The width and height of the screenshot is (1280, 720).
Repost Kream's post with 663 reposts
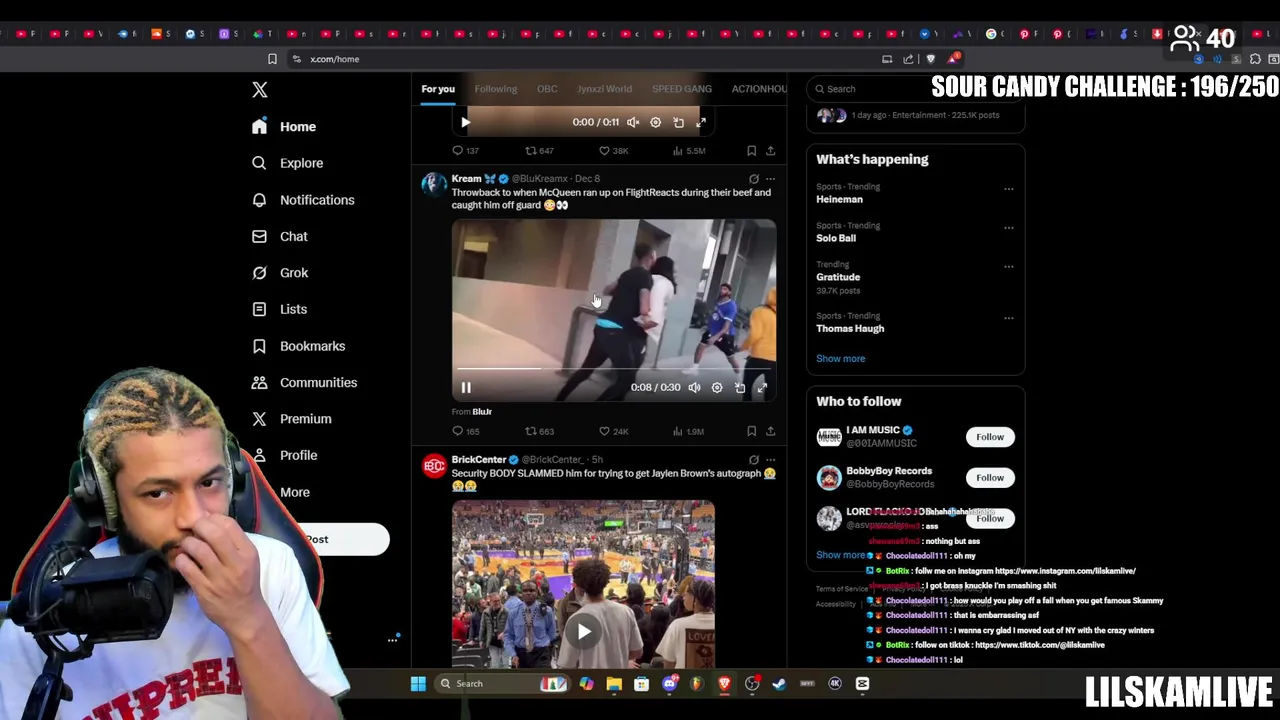coord(540,432)
